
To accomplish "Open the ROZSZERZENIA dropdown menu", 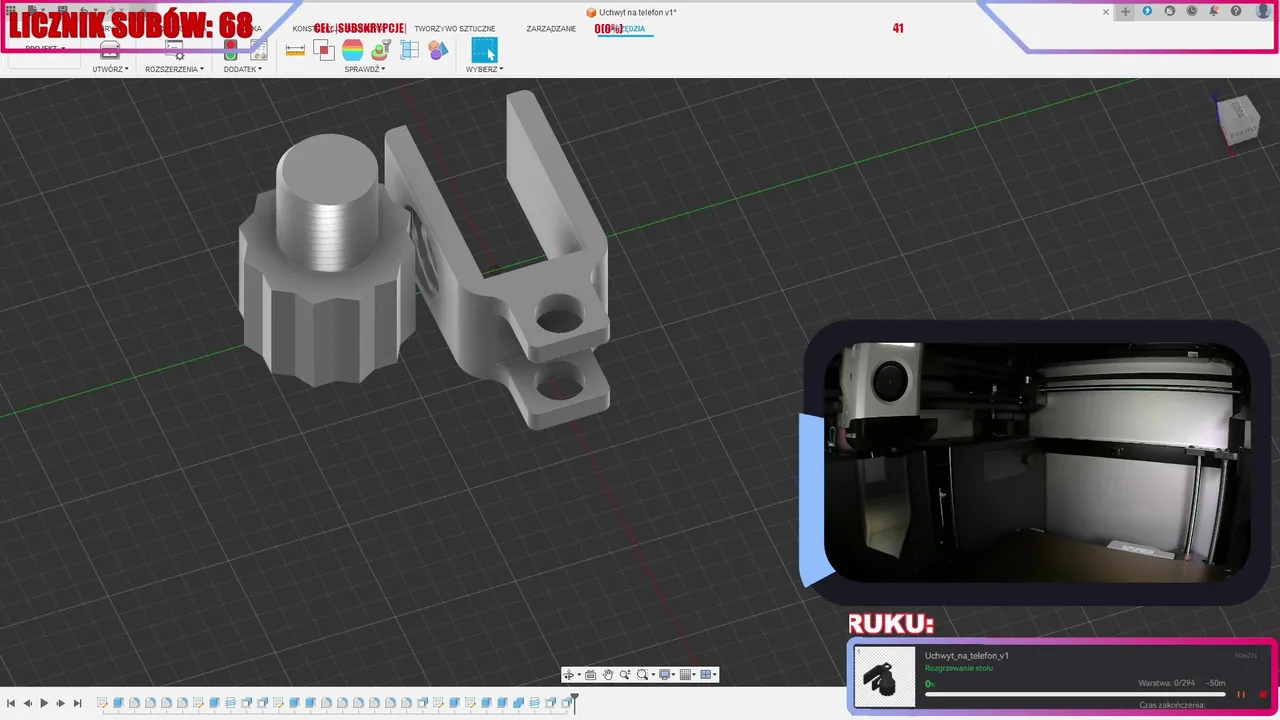I will (174, 69).
